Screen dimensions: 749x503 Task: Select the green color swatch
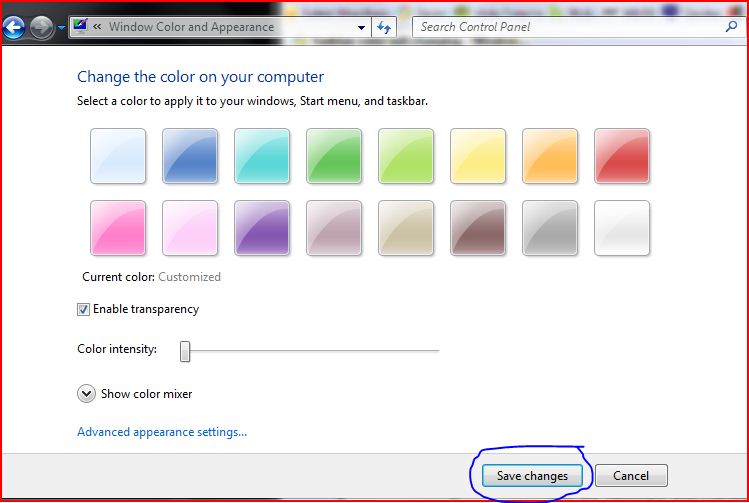[x=334, y=156]
